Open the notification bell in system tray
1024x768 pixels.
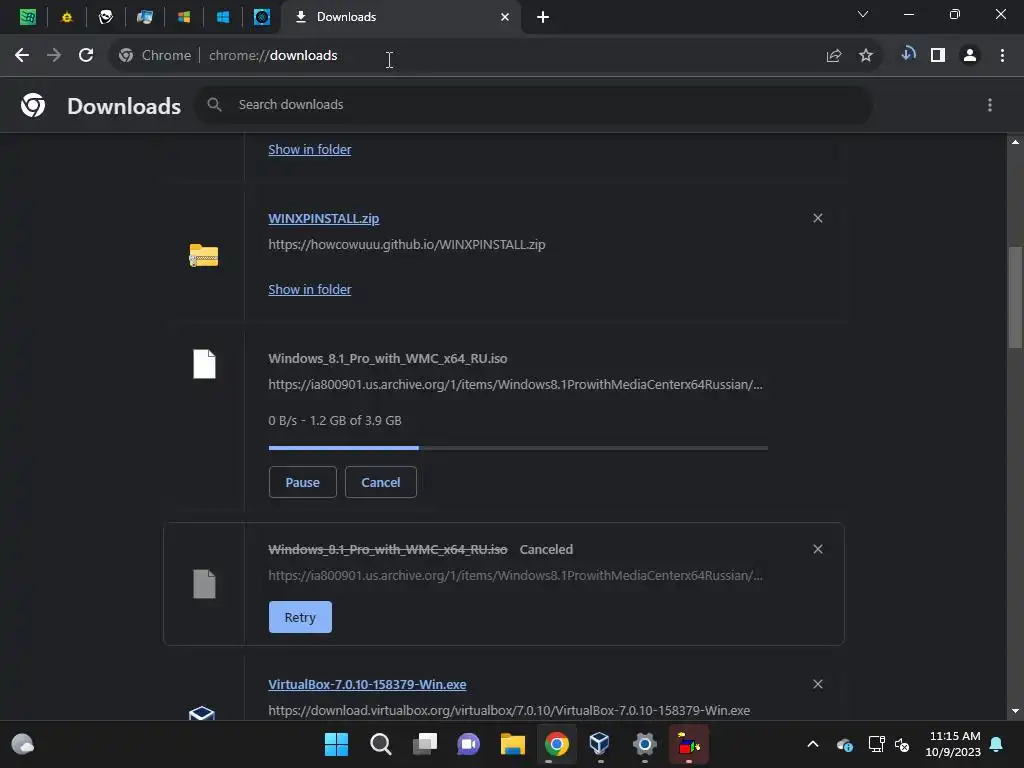[x=997, y=744]
